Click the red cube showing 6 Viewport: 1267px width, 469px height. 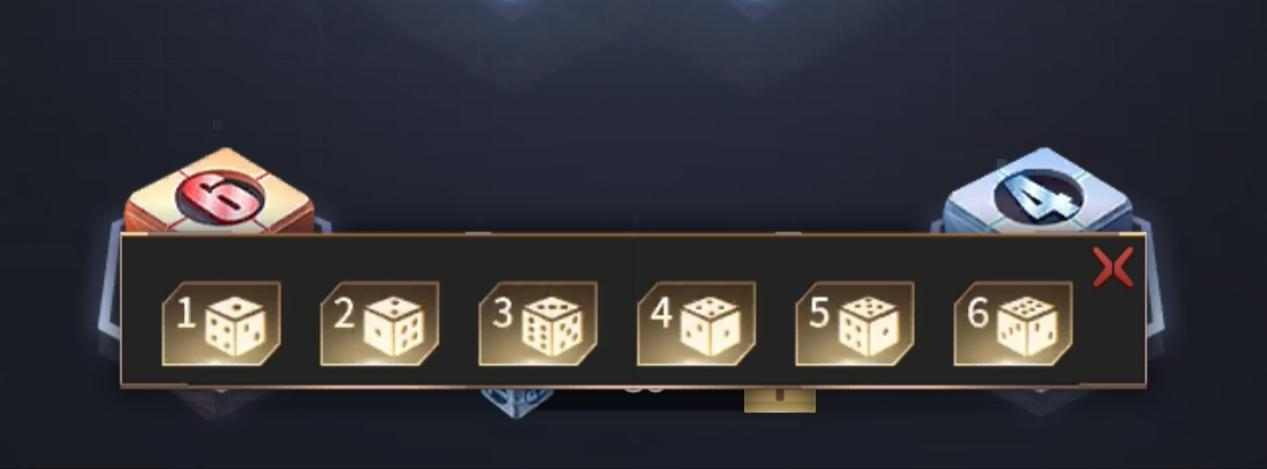(219, 192)
